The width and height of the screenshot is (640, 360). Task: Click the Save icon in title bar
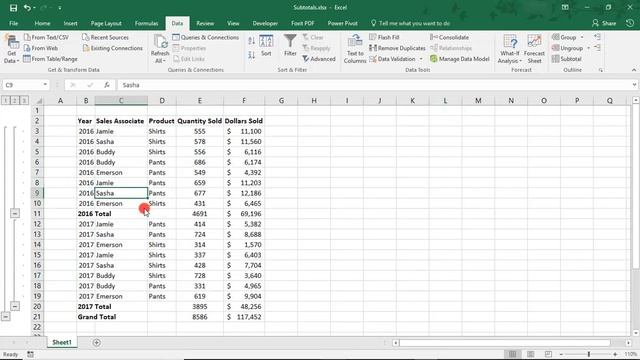click(13, 8)
